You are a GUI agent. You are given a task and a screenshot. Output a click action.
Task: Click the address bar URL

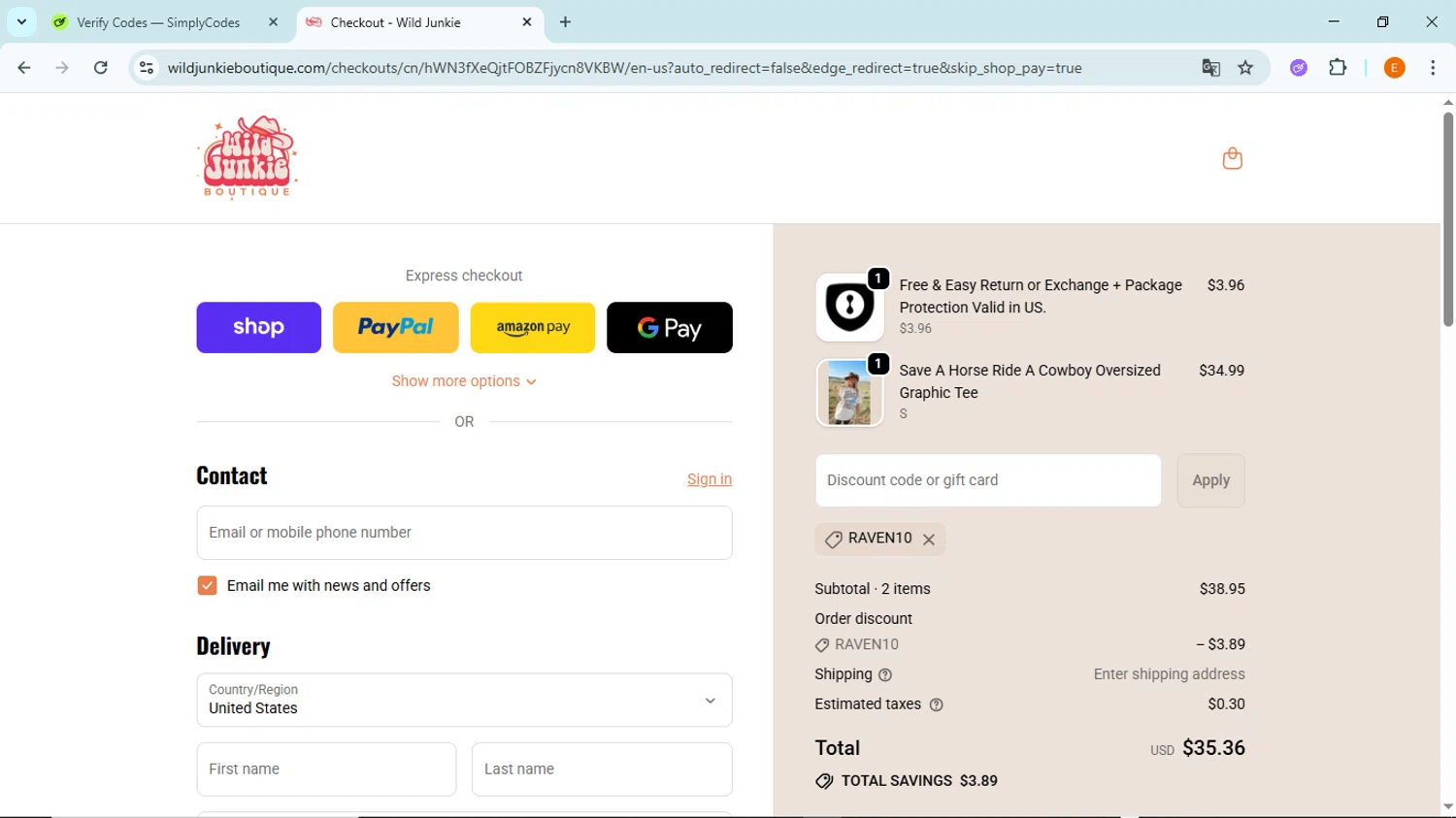click(624, 68)
